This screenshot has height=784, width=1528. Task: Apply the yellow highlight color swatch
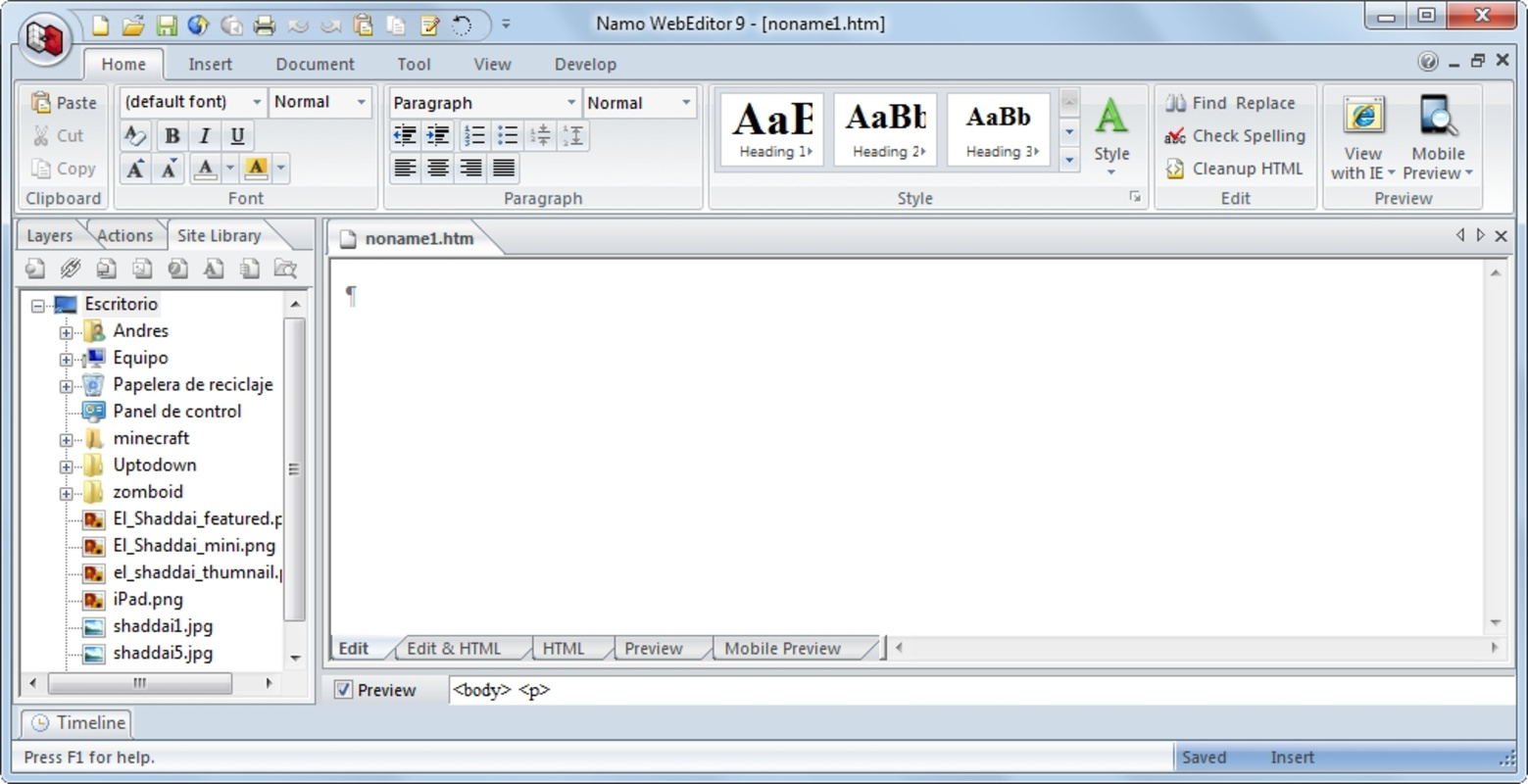[257, 169]
